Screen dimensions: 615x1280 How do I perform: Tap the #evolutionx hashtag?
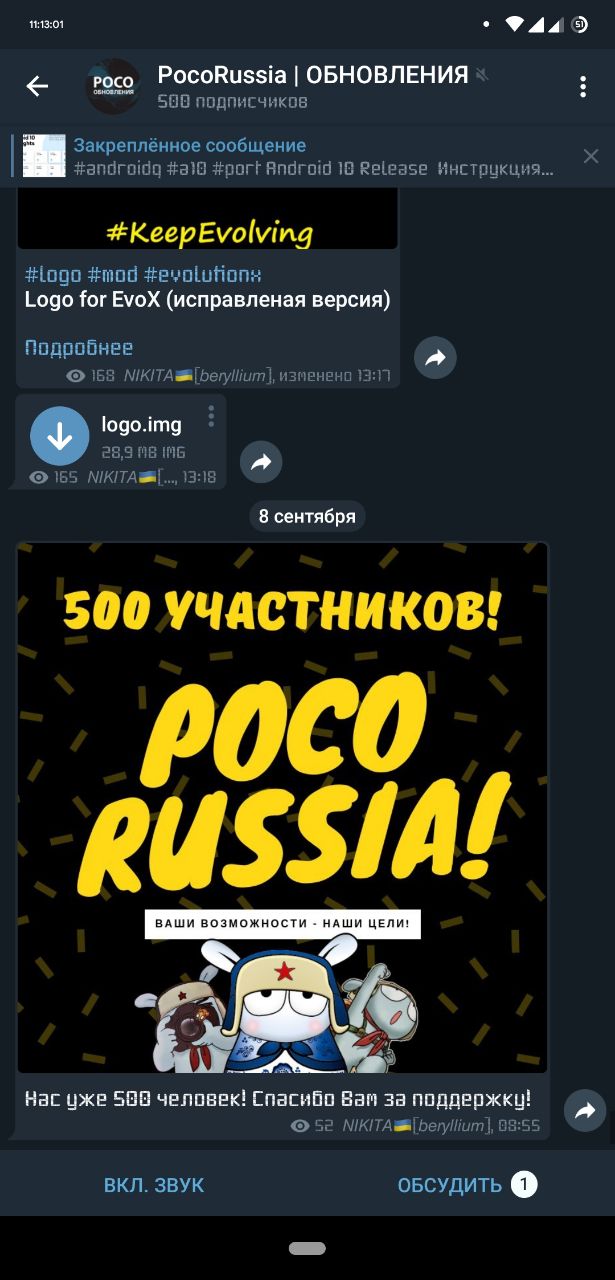click(x=203, y=274)
